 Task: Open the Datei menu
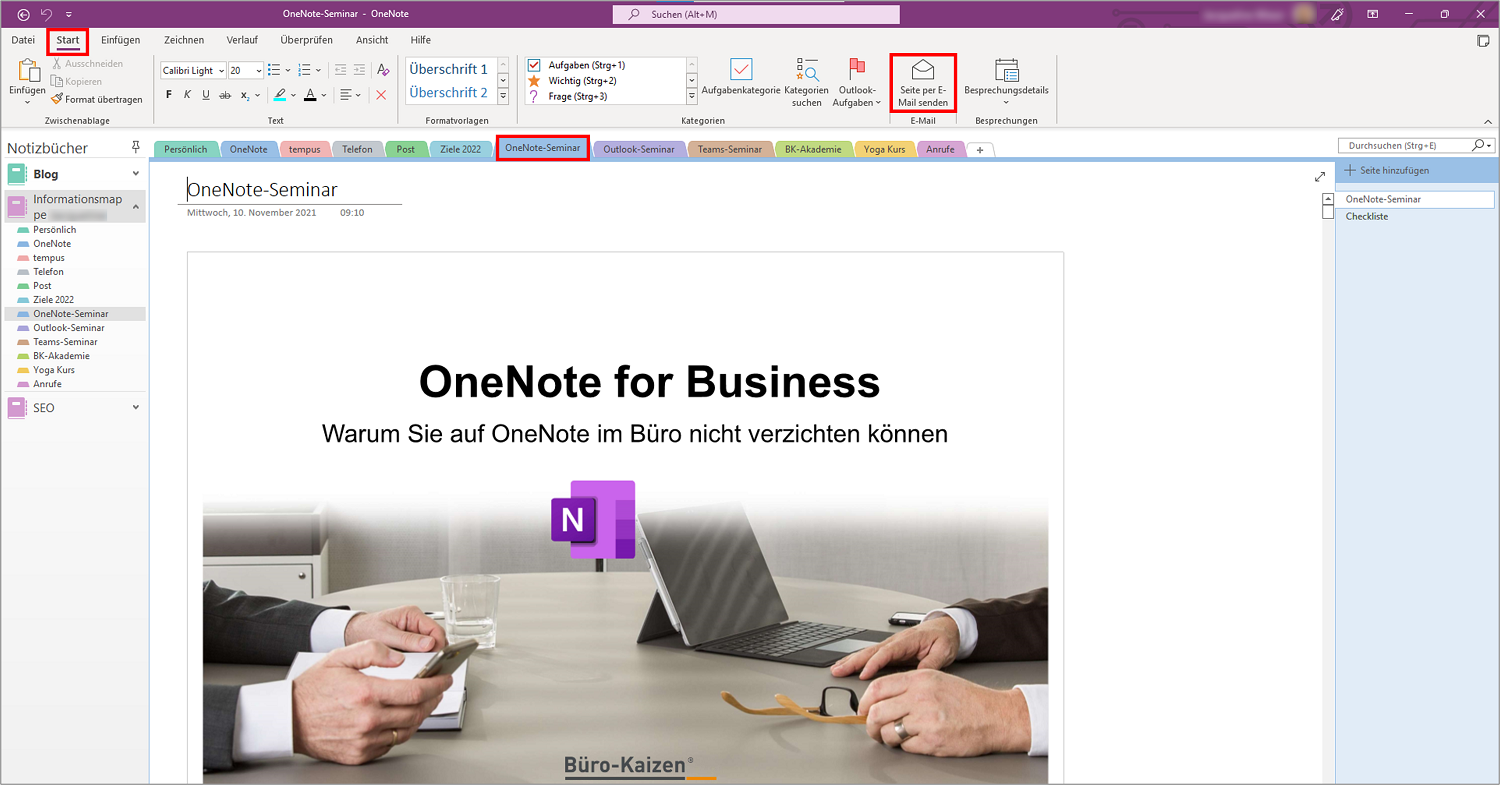(x=23, y=40)
